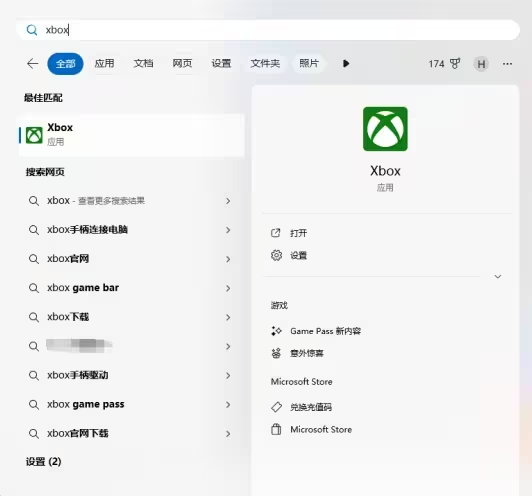Select suggestion xbox game pass

tap(86, 404)
